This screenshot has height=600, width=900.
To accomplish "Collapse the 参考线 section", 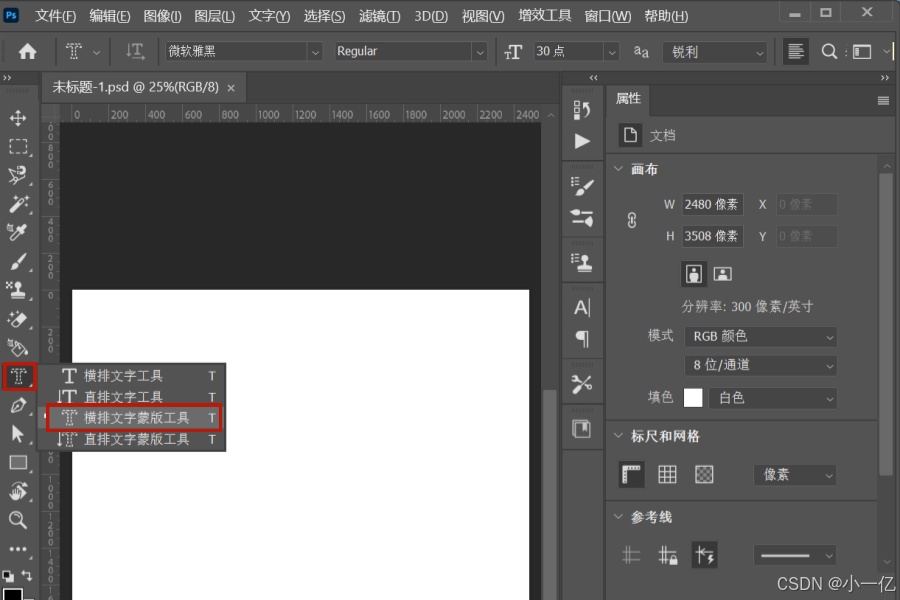I will 618,517.
